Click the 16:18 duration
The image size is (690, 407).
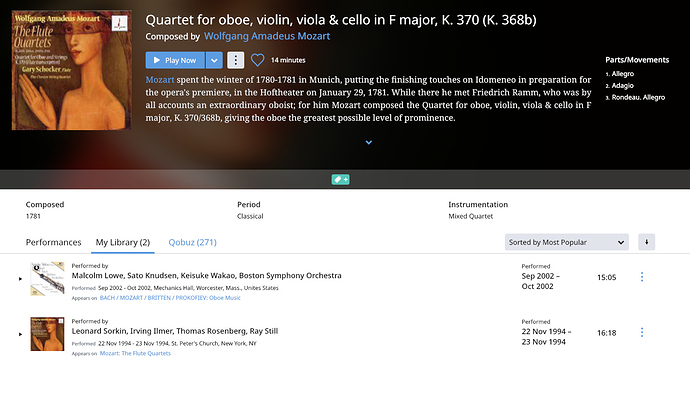pos(606,333)
